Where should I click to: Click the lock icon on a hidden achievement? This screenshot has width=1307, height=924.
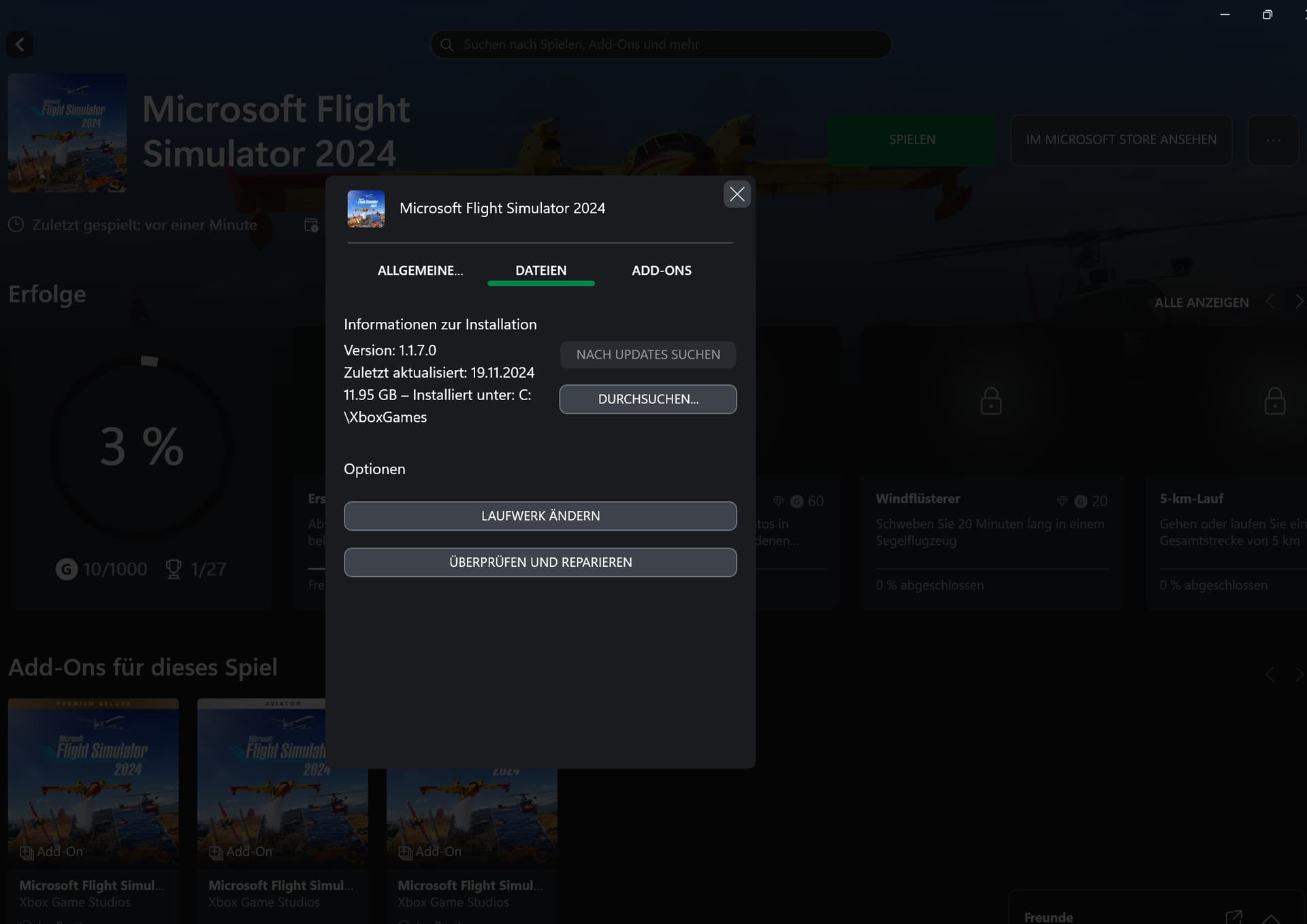990,401
